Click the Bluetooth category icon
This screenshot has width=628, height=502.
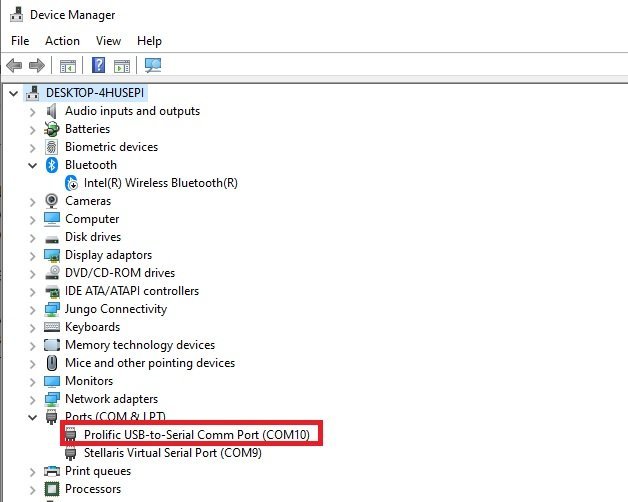pos(52,165)
